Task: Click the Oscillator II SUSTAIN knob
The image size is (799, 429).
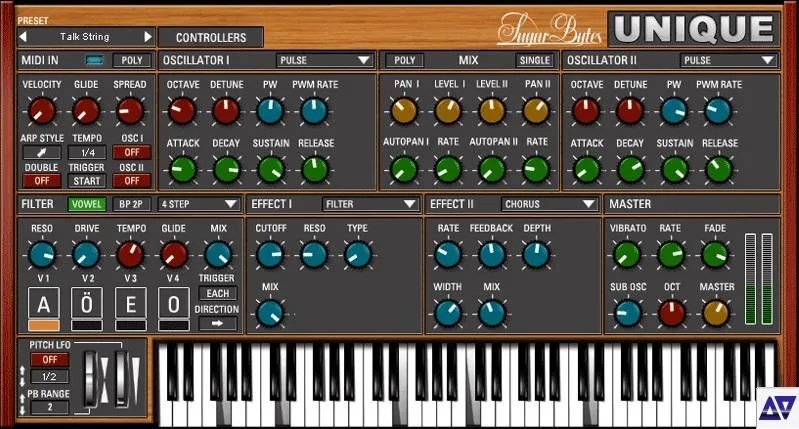Action: pos(675,170)
